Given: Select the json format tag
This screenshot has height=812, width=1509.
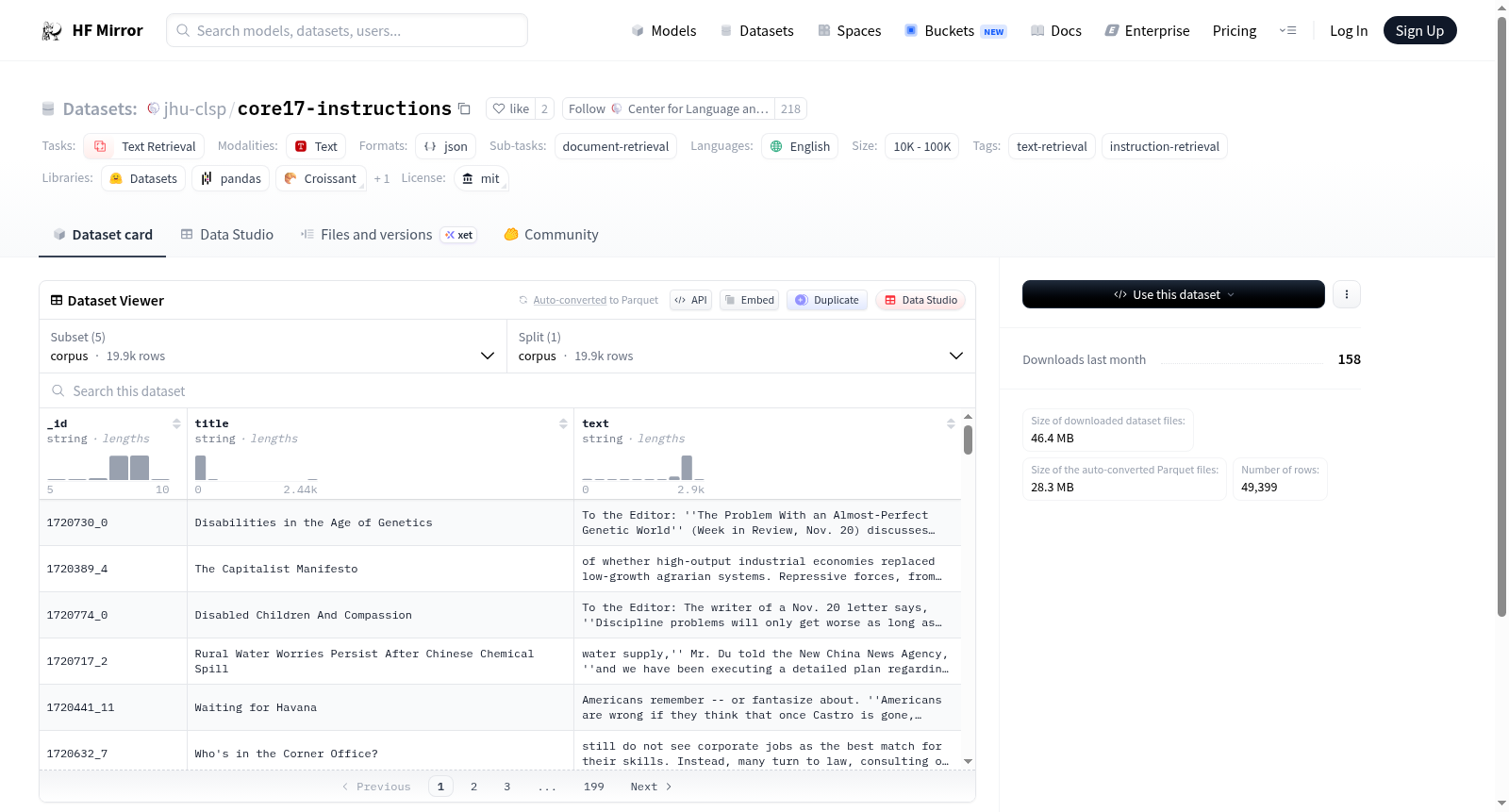Looking at the screenshot, I should [x=445, y=146].
